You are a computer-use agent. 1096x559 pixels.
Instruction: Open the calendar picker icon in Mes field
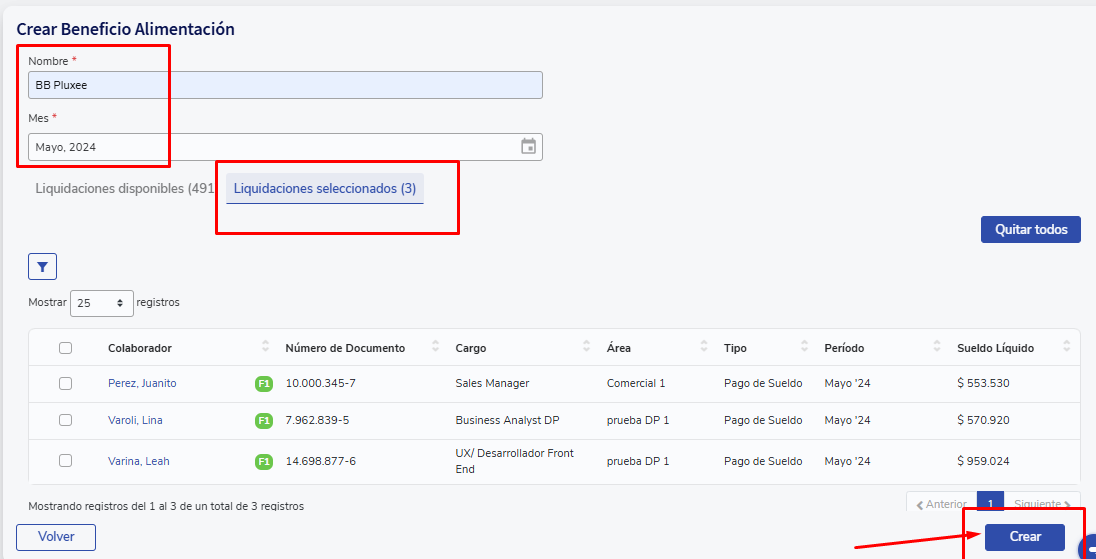(529, 147)
